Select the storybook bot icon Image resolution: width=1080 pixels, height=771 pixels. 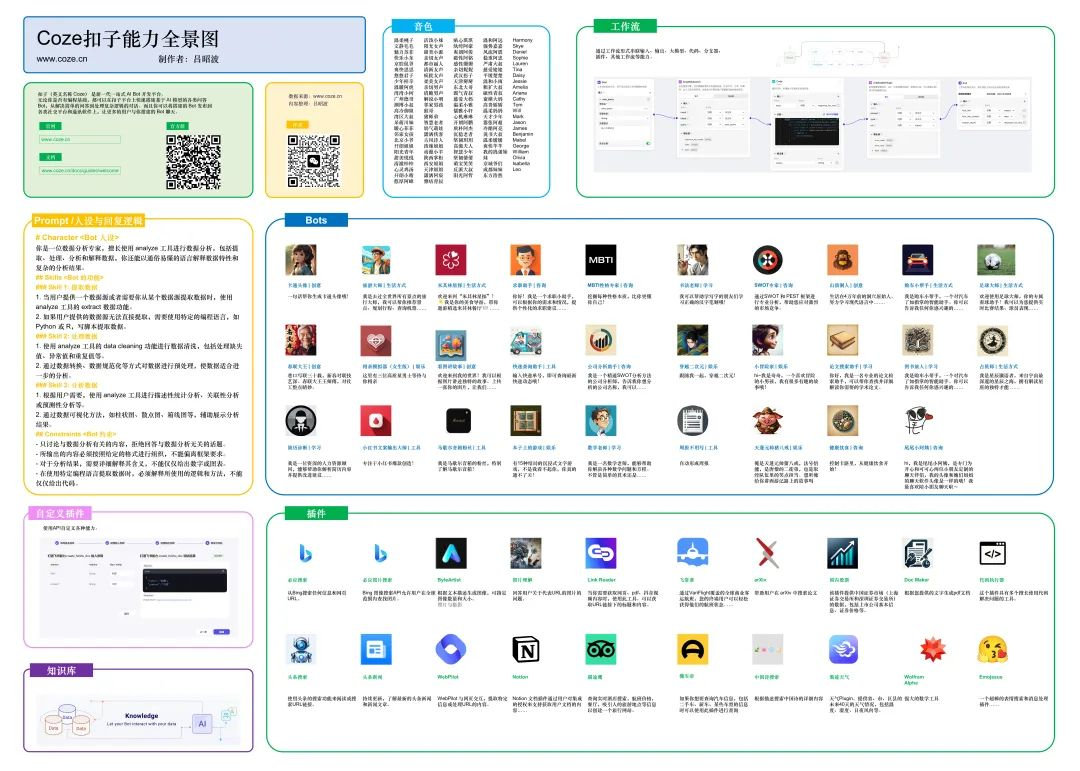(x=451, y=344)
